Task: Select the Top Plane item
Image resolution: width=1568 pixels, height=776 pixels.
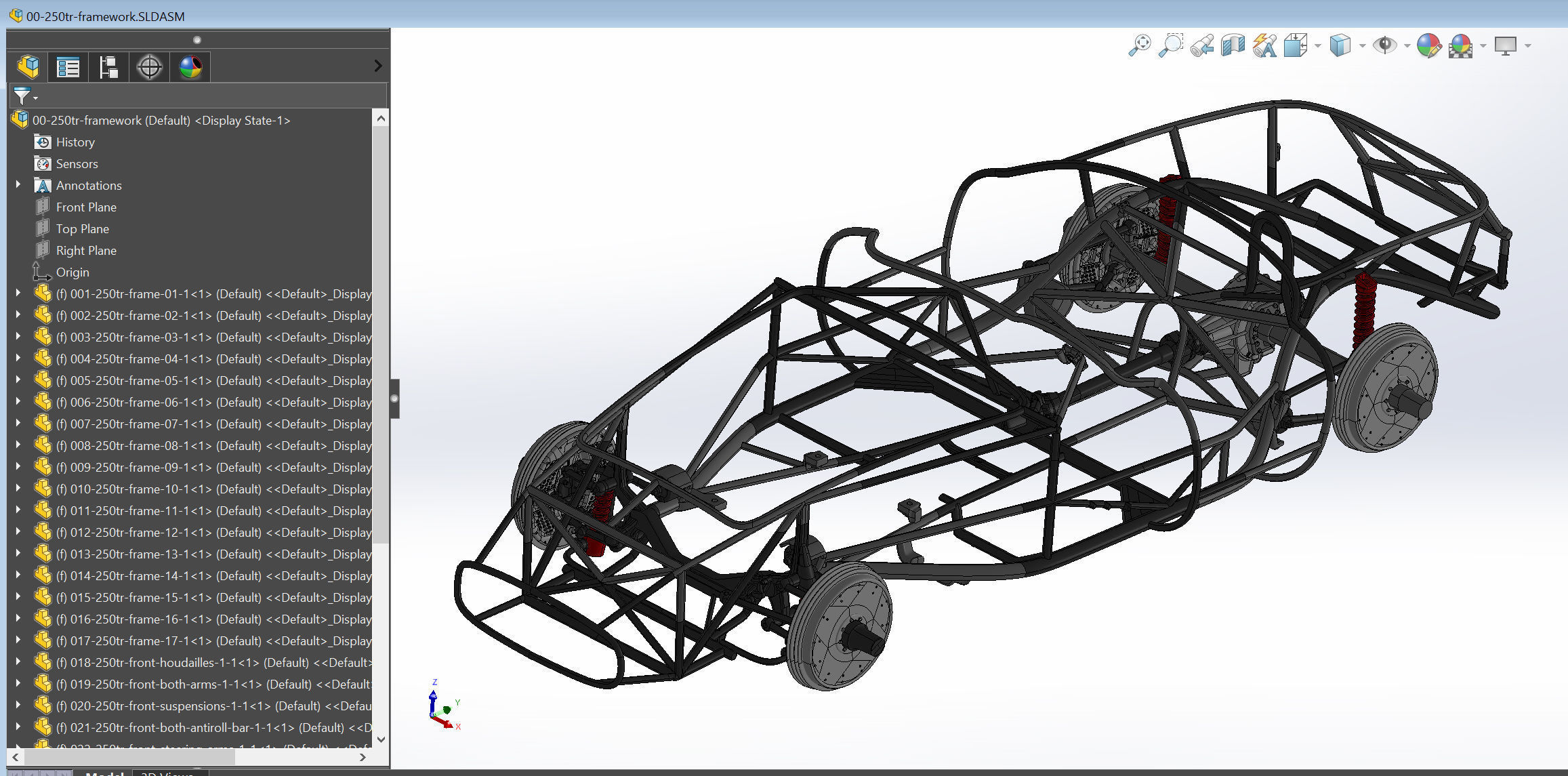Action: [82, 229]
